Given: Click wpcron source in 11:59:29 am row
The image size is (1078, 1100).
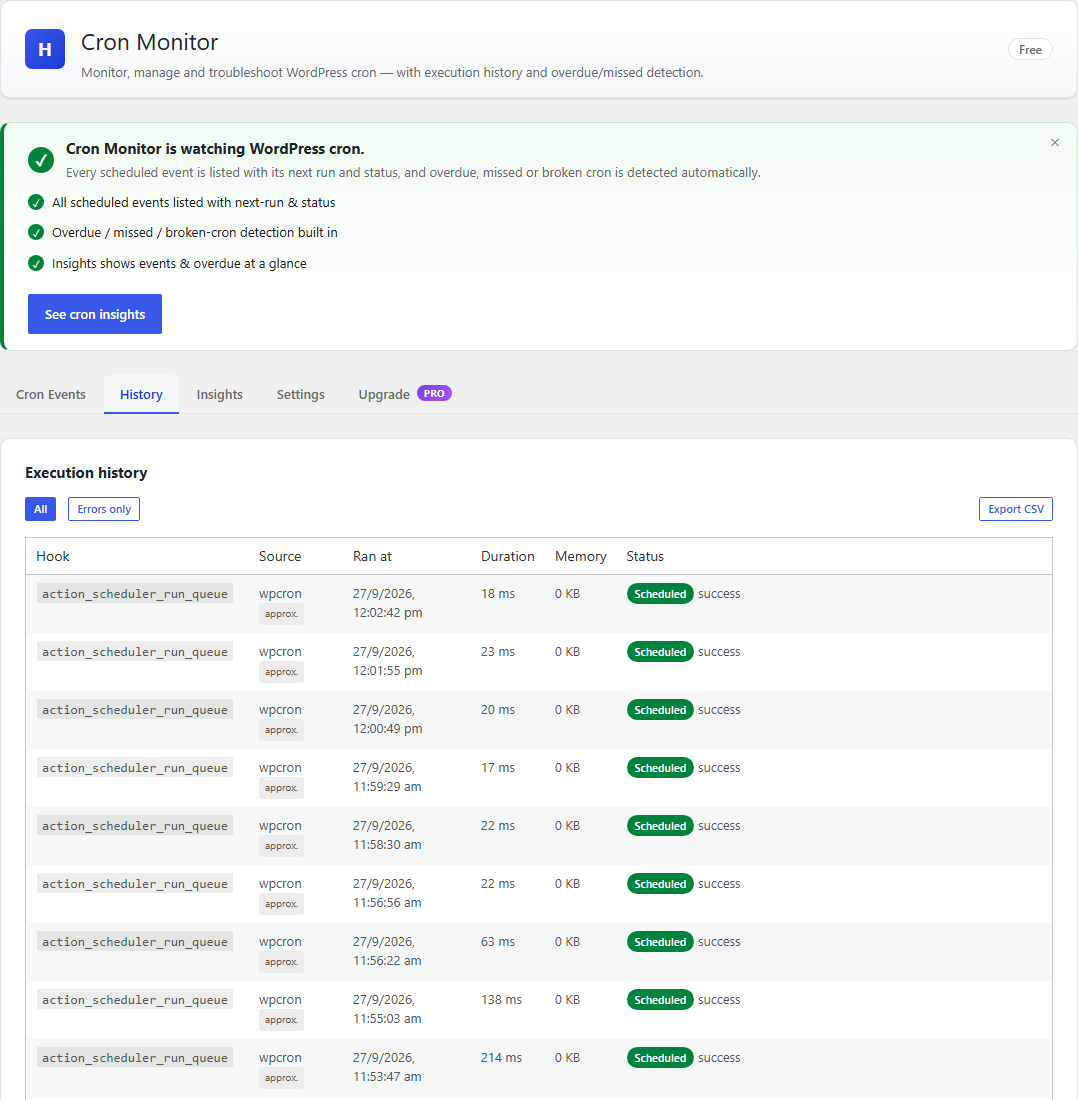Looking at the screenshot, I should (x=280, y=767).
